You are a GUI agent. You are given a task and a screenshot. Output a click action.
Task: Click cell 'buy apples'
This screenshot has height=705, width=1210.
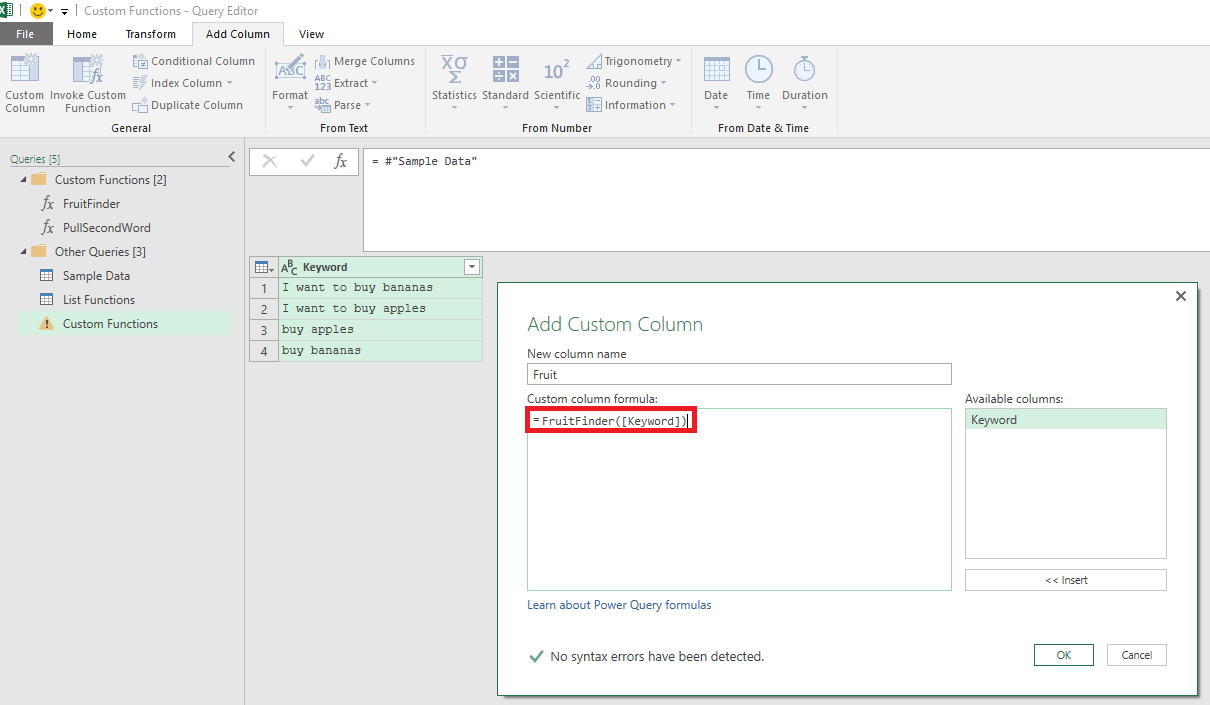(x=380, y=330)
